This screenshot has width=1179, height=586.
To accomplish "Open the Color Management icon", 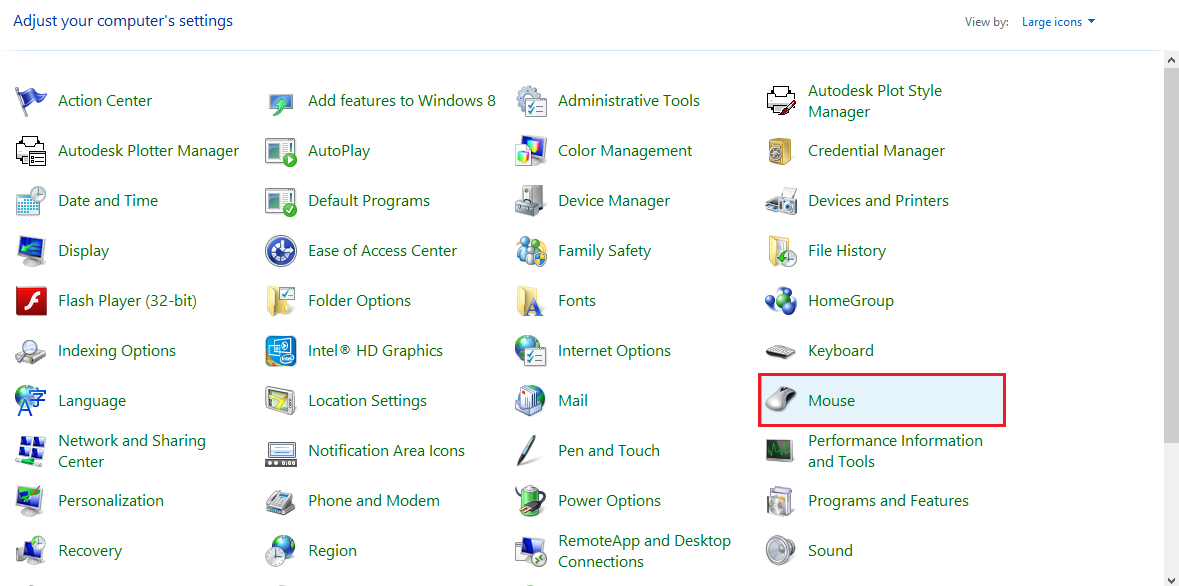I will pyautogui.click(x=530, y=151).
